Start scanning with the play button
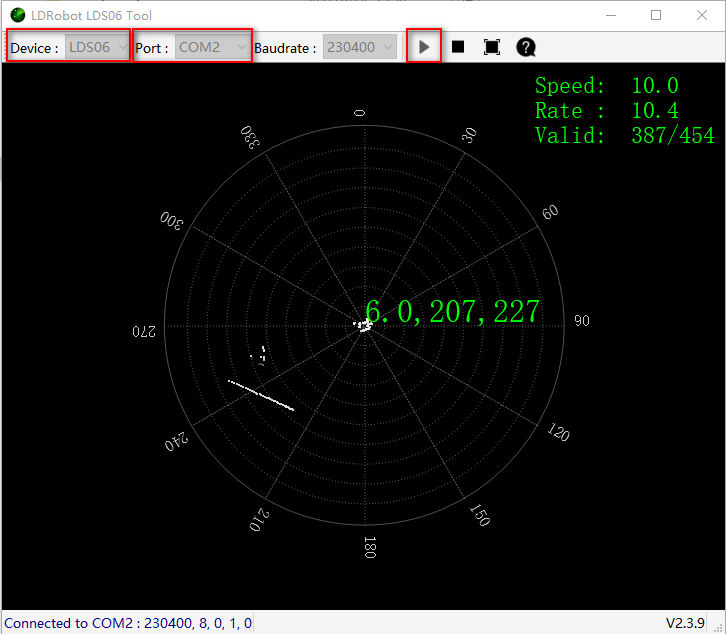The width and height of the screenshot is (726, 634). coord(424,47)
